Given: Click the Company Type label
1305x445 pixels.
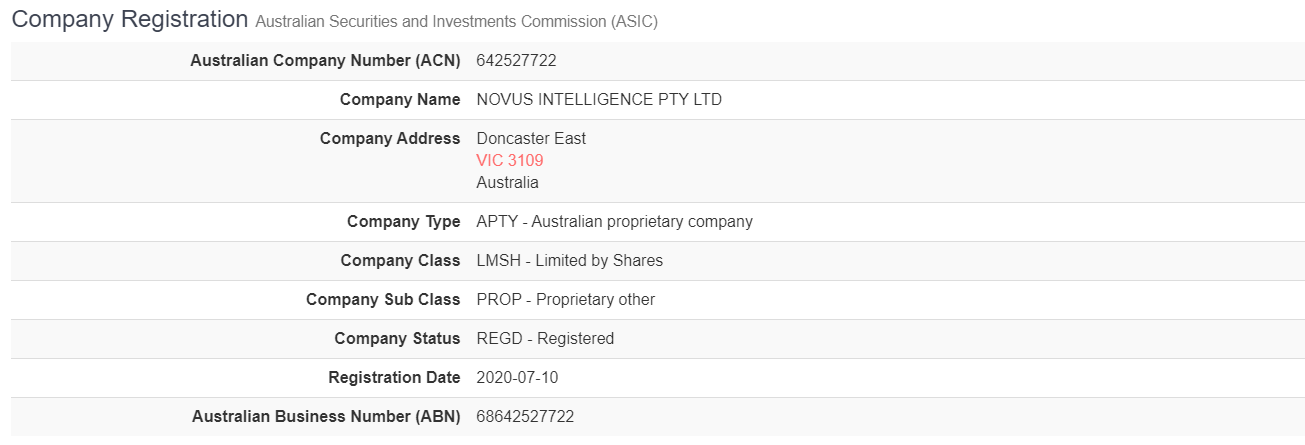Looking at the screenshot, I should pyautogui.click(x=403, y=221).
